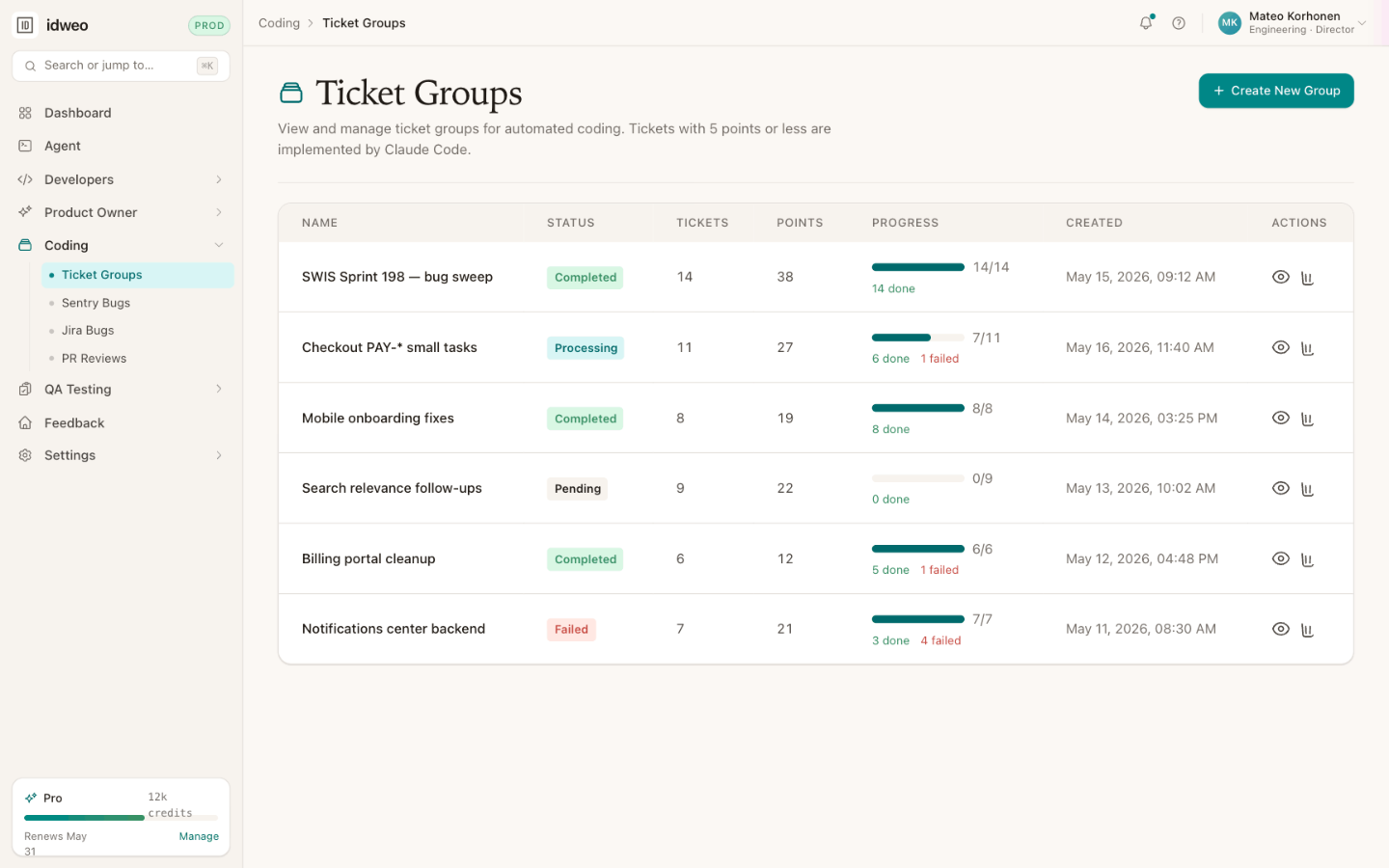Screen dimensions: 1389x868
Task: View Notifications center backend via eye icon
Action: point(1281,629)
